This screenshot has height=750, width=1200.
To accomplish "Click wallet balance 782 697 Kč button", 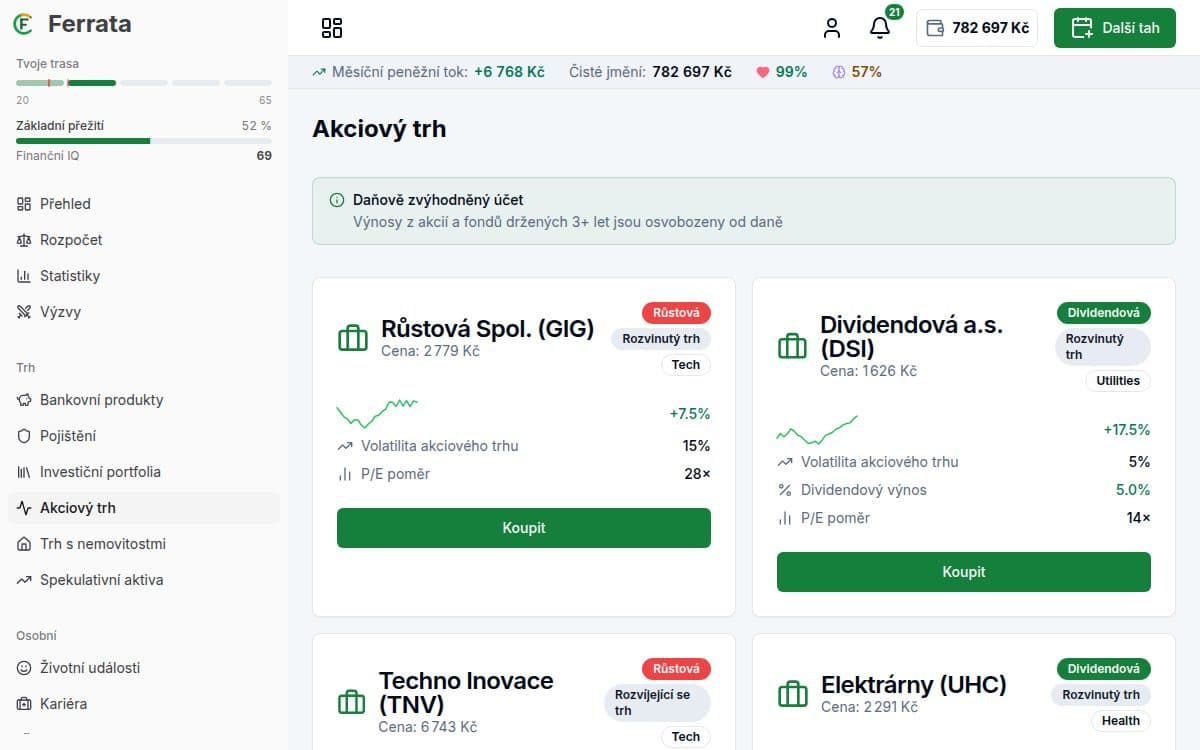I will click(977, 28).
